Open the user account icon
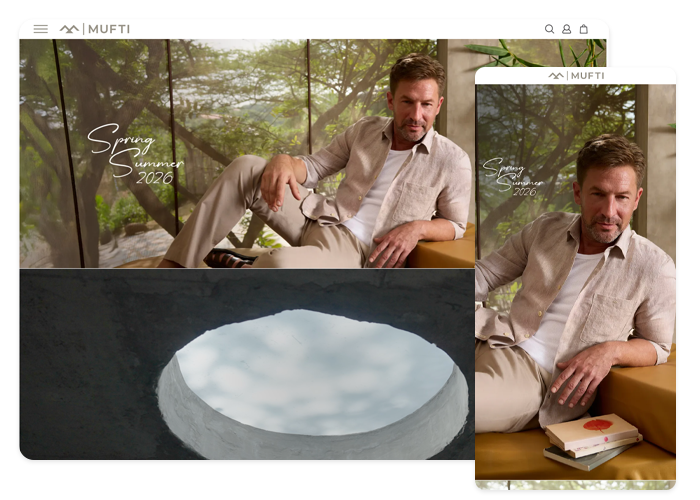This screenshot has height=500, width=700. [x=566, y=29]
